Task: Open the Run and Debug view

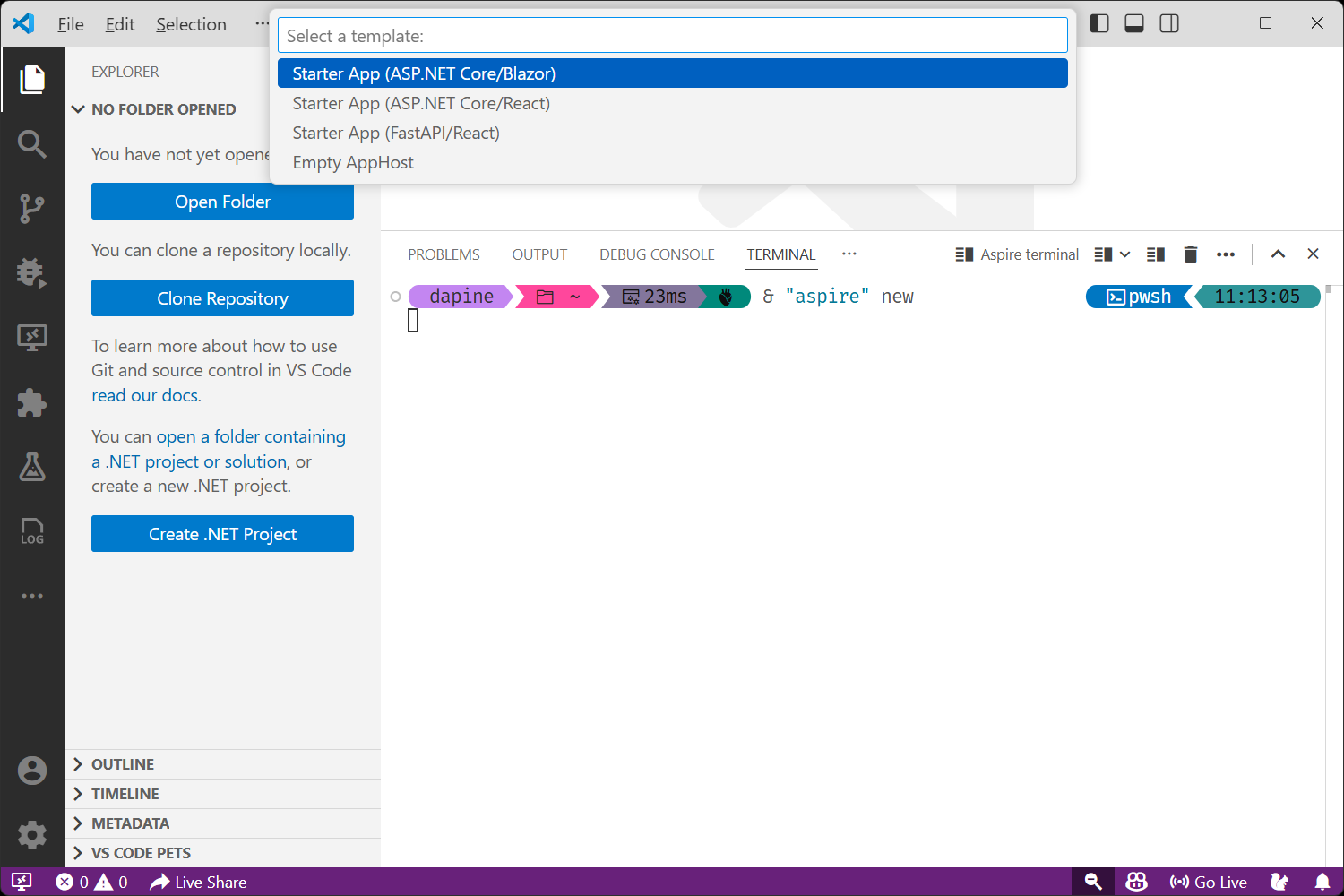Action: pos(32,272)
